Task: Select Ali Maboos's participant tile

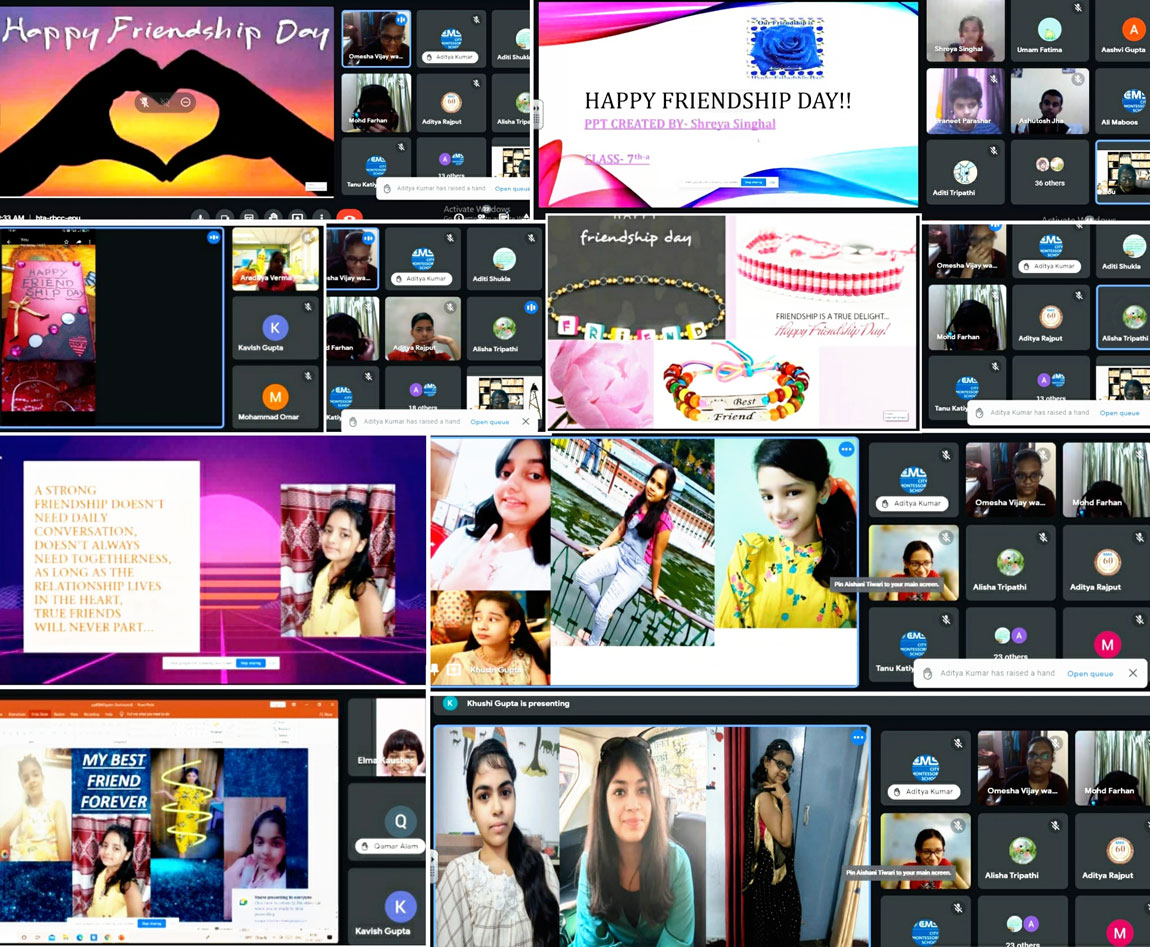Action: [1122, 101]
